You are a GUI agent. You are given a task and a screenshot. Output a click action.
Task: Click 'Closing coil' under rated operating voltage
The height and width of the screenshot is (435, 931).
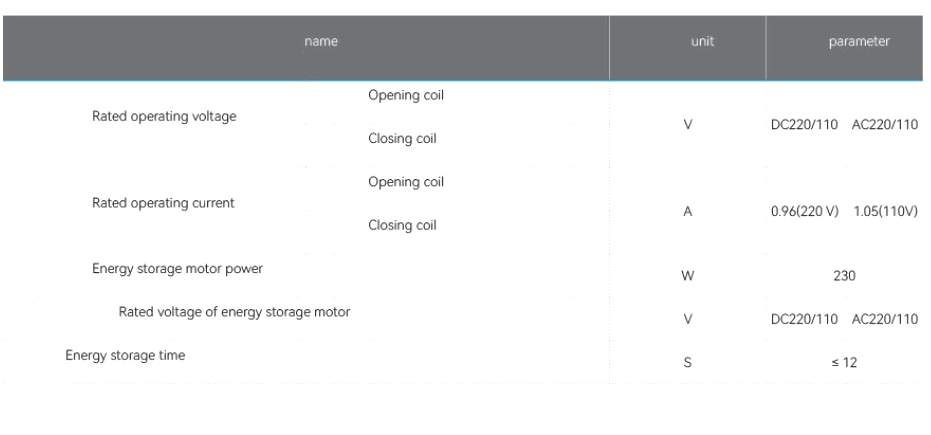coord(402,138)
